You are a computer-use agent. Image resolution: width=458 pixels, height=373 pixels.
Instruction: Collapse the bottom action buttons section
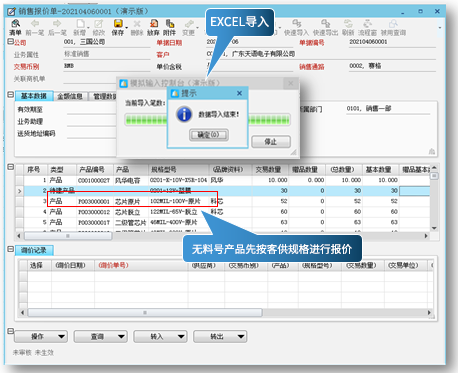[x=10, y=331]
